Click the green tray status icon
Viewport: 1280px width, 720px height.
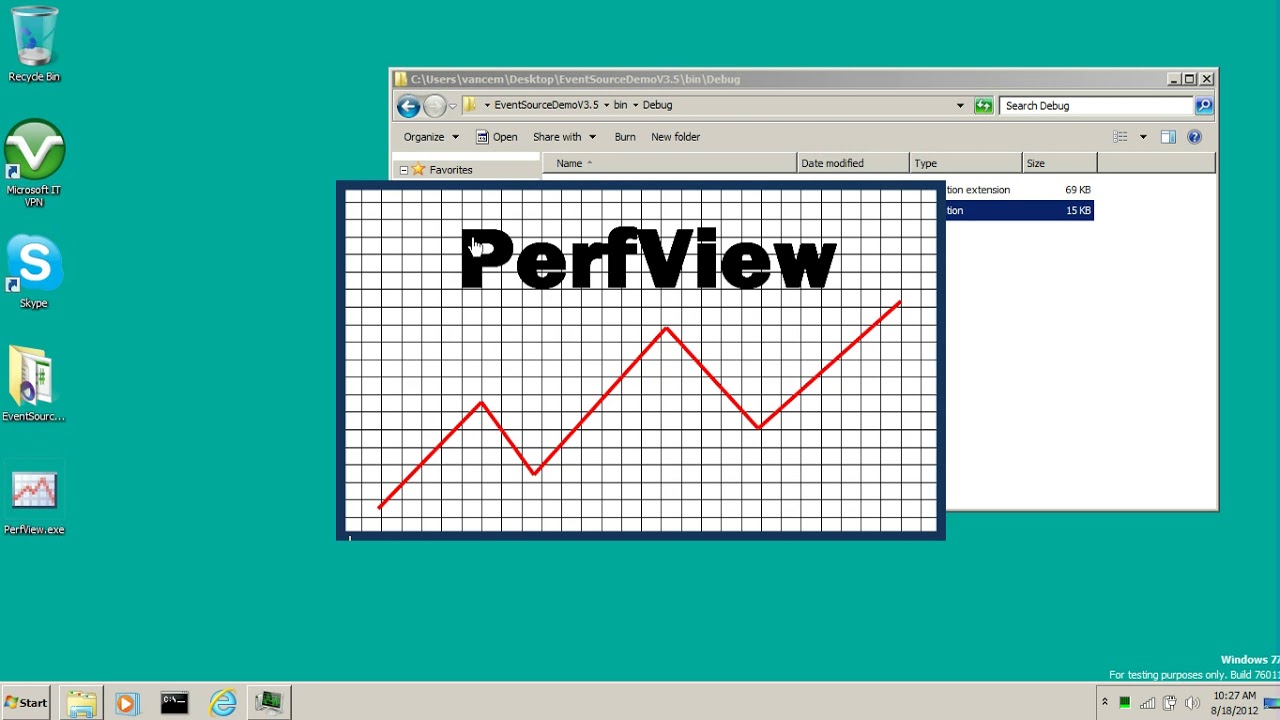pyautogui.click(x=1125, y=703)
